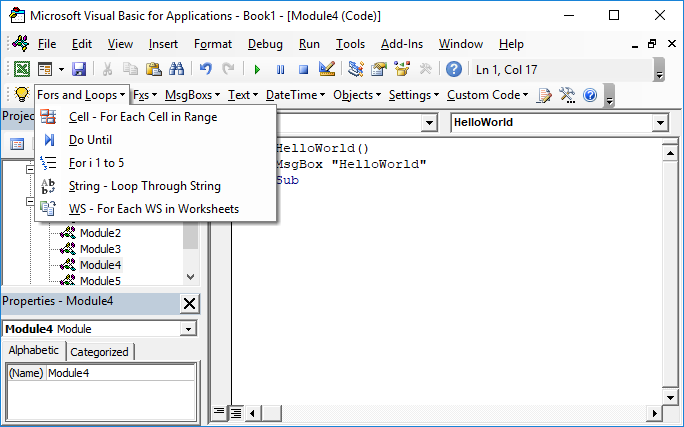Click the blue Help question mark icon
This screenshot has height=427, width=684.
454,69
